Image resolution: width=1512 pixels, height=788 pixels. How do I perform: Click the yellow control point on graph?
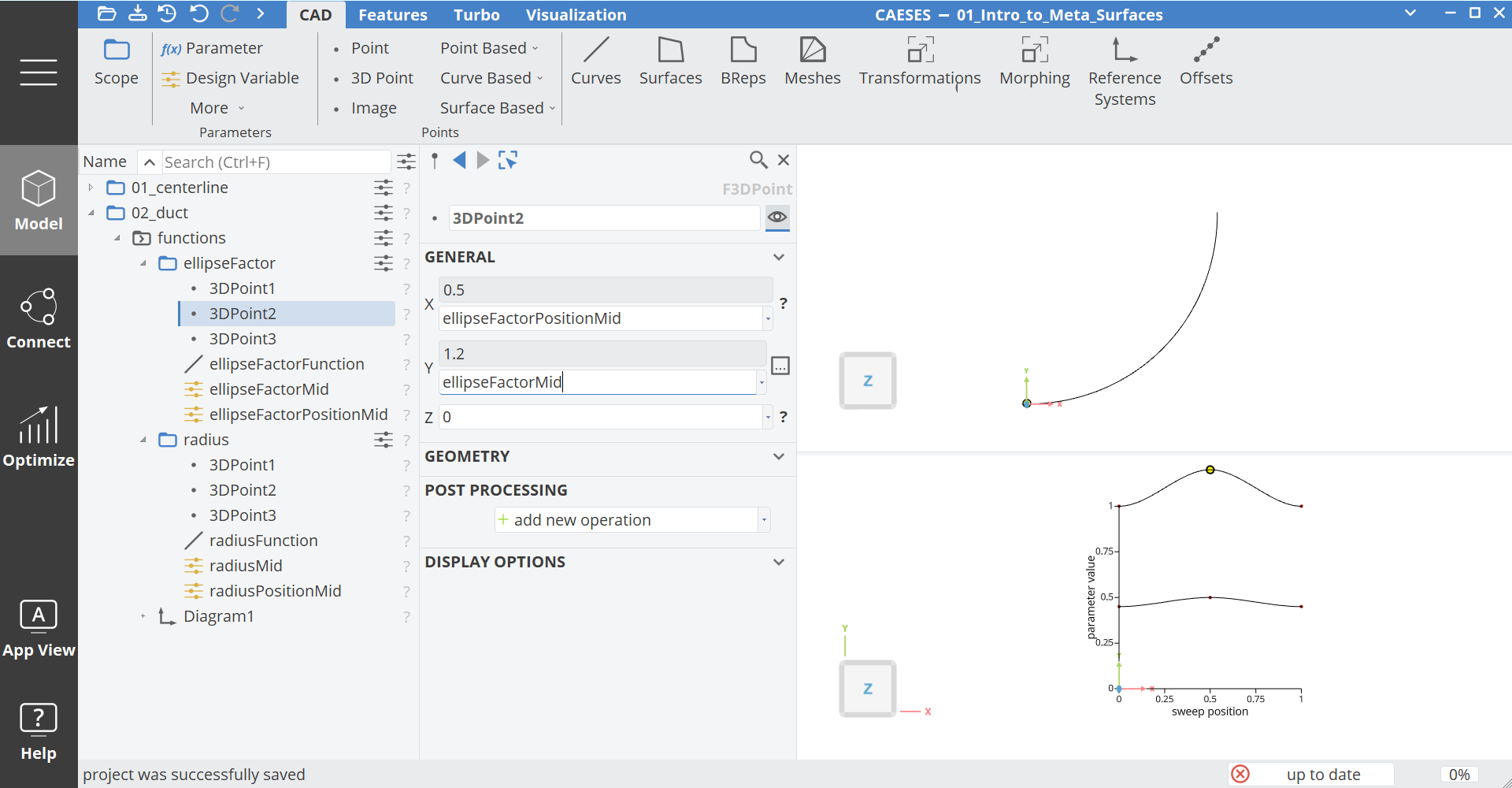click(1210, 470)
